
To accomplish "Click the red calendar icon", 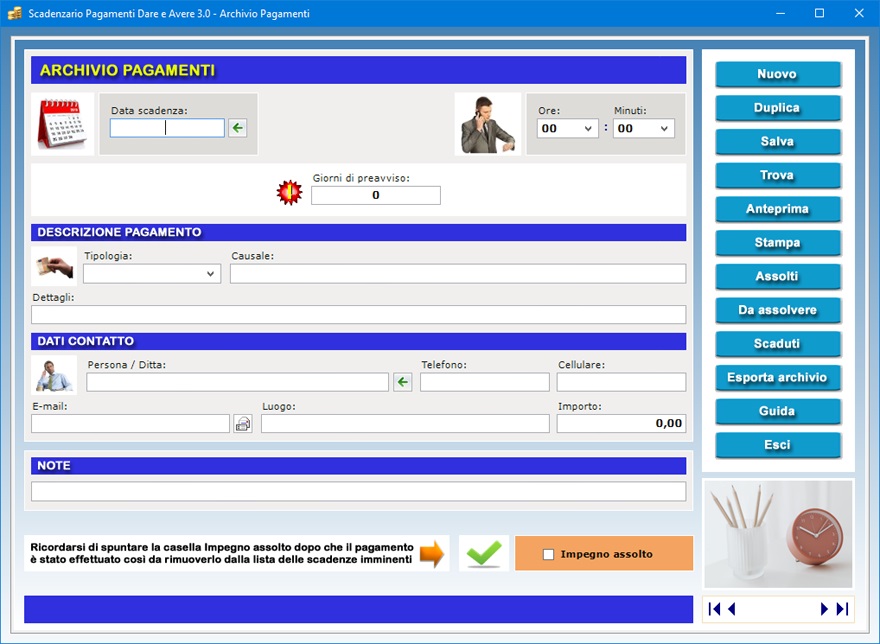I will pos(62,124).
